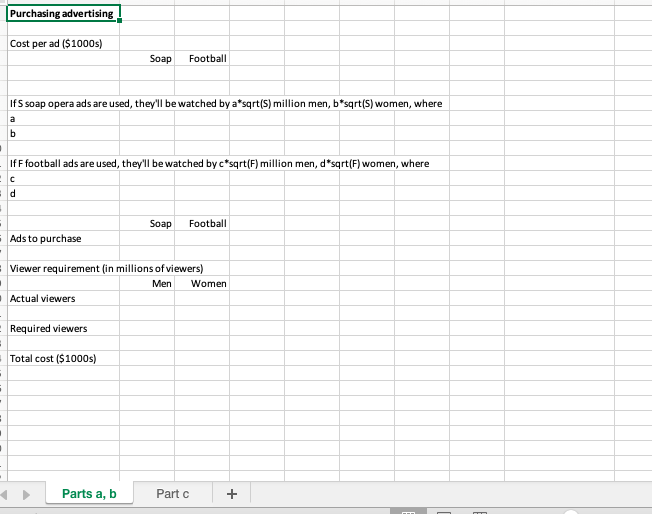
Task: Select the Football cell in Ads to purchase row
Action: pyautogui.click(x=202, y=238)
